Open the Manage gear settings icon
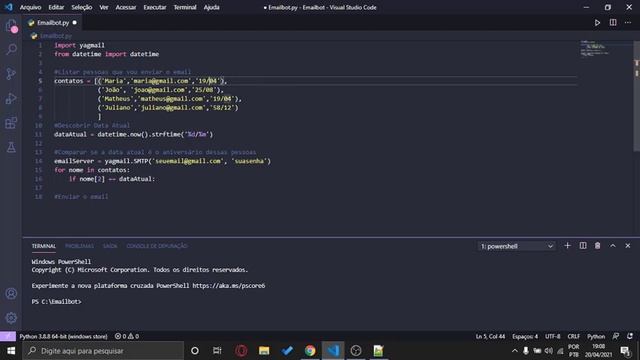 (x=11, y=318)
